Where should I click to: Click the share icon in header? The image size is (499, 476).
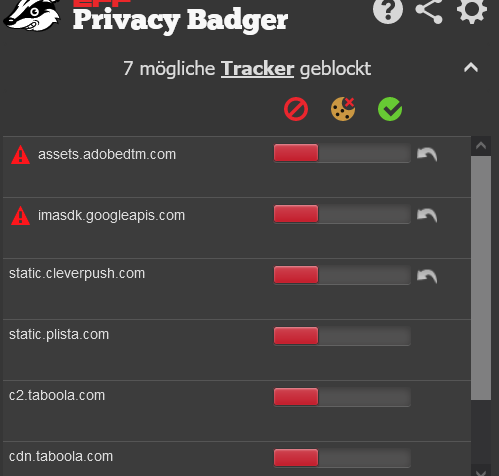coord(429,11)
